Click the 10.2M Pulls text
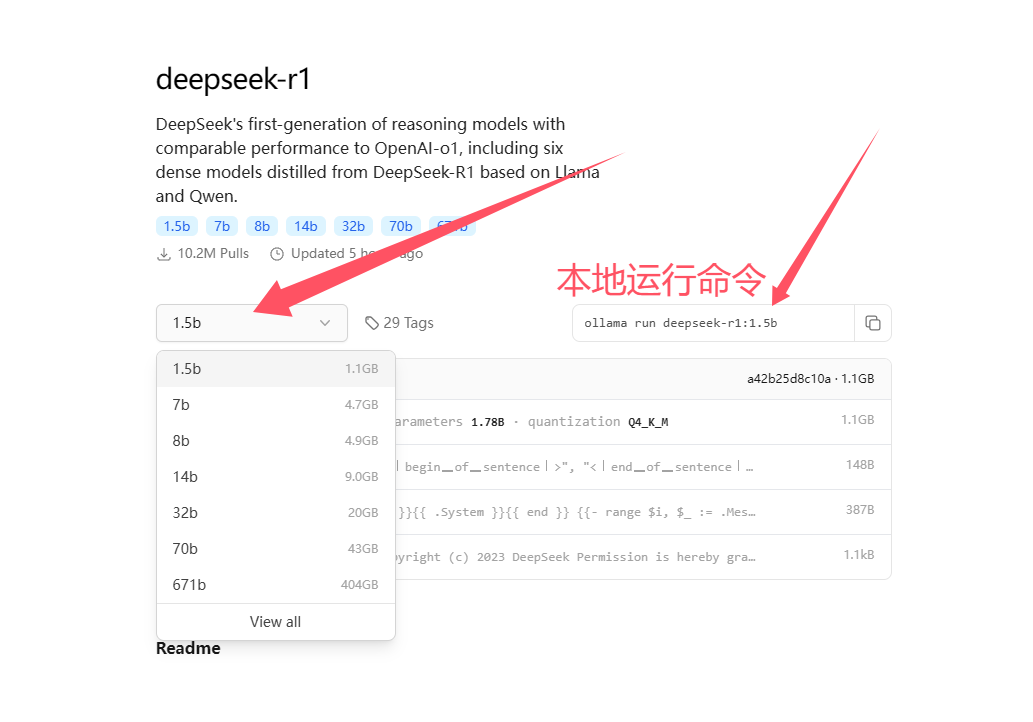This screenshot has height=722, width=1033. coord(213,254)
